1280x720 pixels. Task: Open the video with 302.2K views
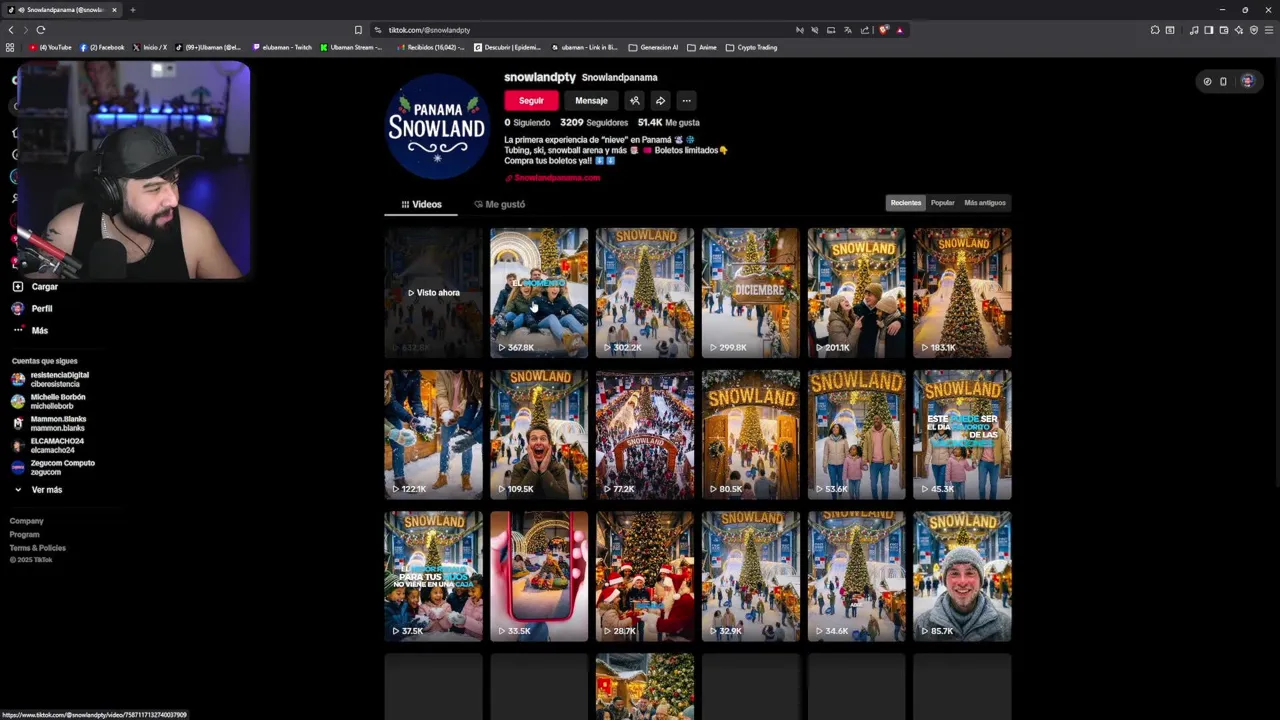coord(645,293)
